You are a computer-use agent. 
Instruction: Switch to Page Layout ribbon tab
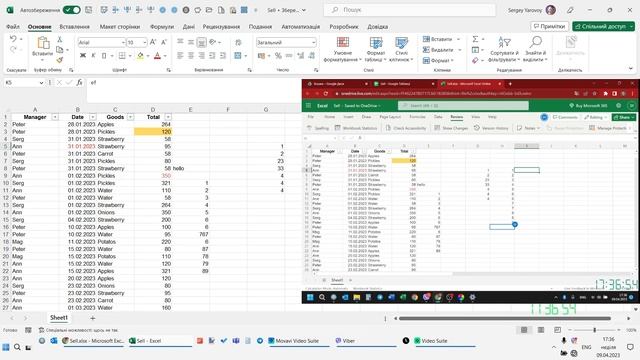pos(120,27)
